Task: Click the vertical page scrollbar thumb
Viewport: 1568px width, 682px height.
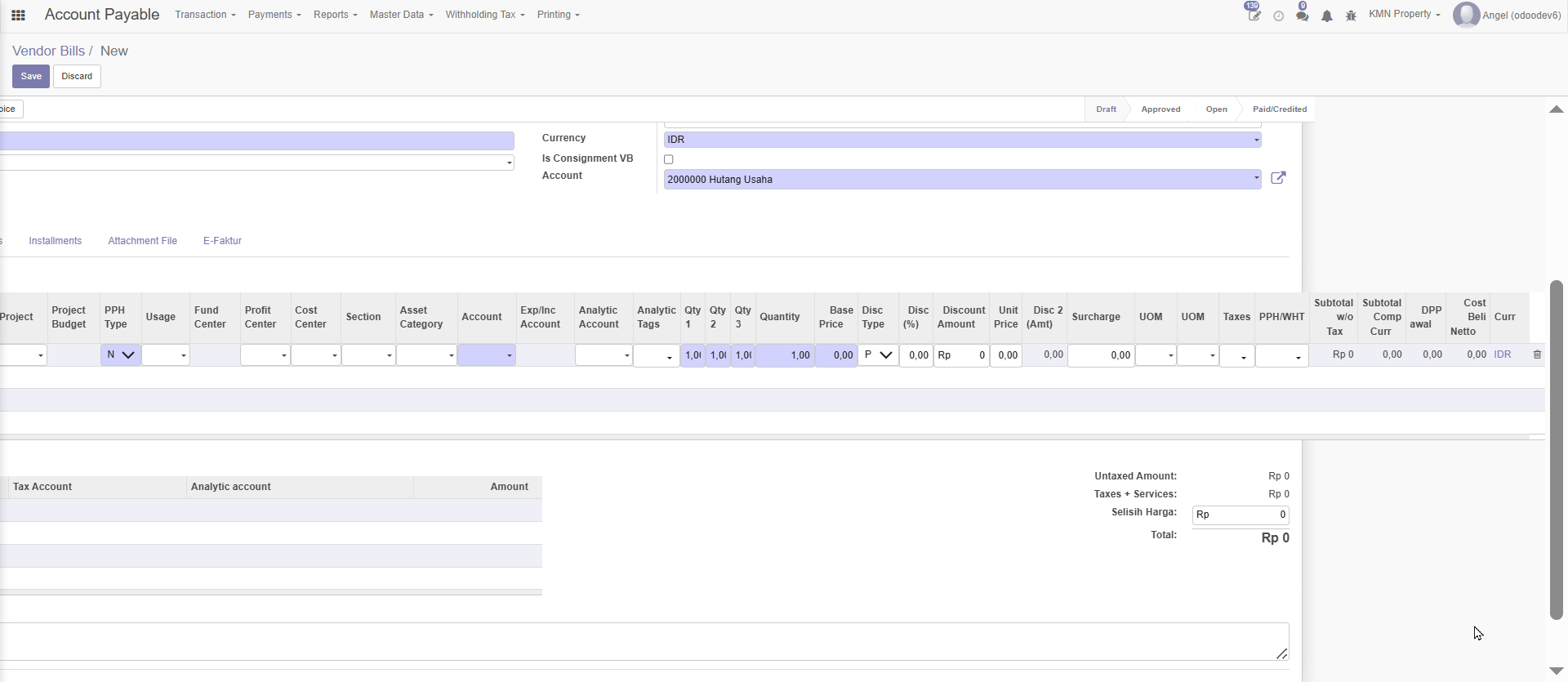Action: click(x=1557, y=449)
